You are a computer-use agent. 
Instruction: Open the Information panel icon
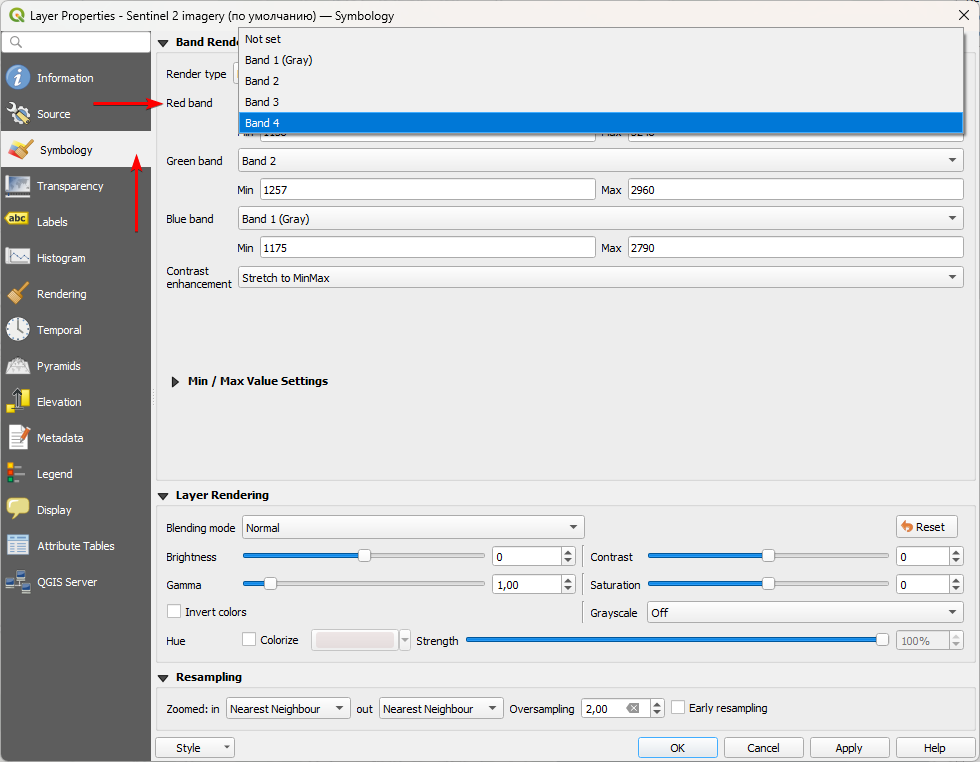pos(18,78)
